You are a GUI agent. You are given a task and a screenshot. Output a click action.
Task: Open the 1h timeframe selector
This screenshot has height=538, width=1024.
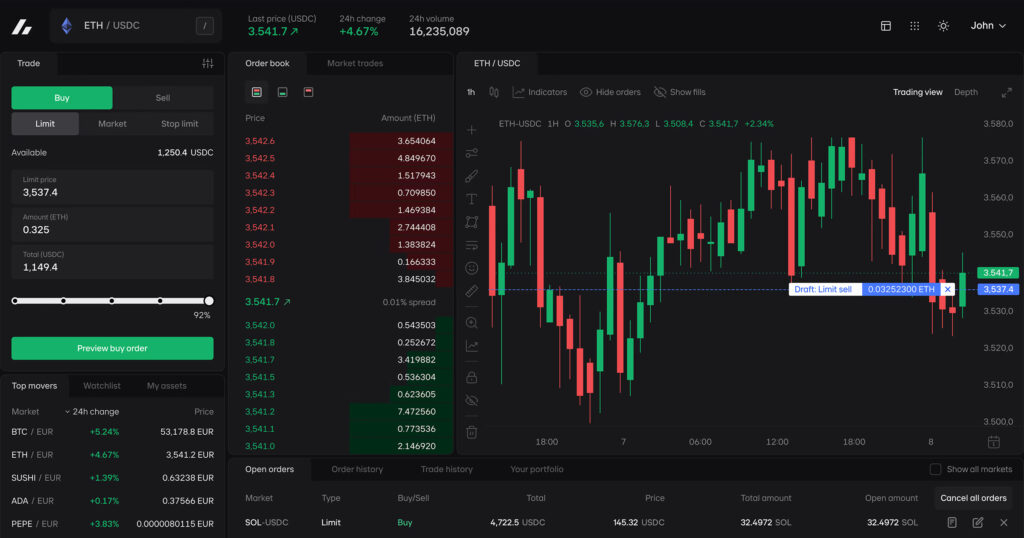pyautogui.click(x=471, y=92)
